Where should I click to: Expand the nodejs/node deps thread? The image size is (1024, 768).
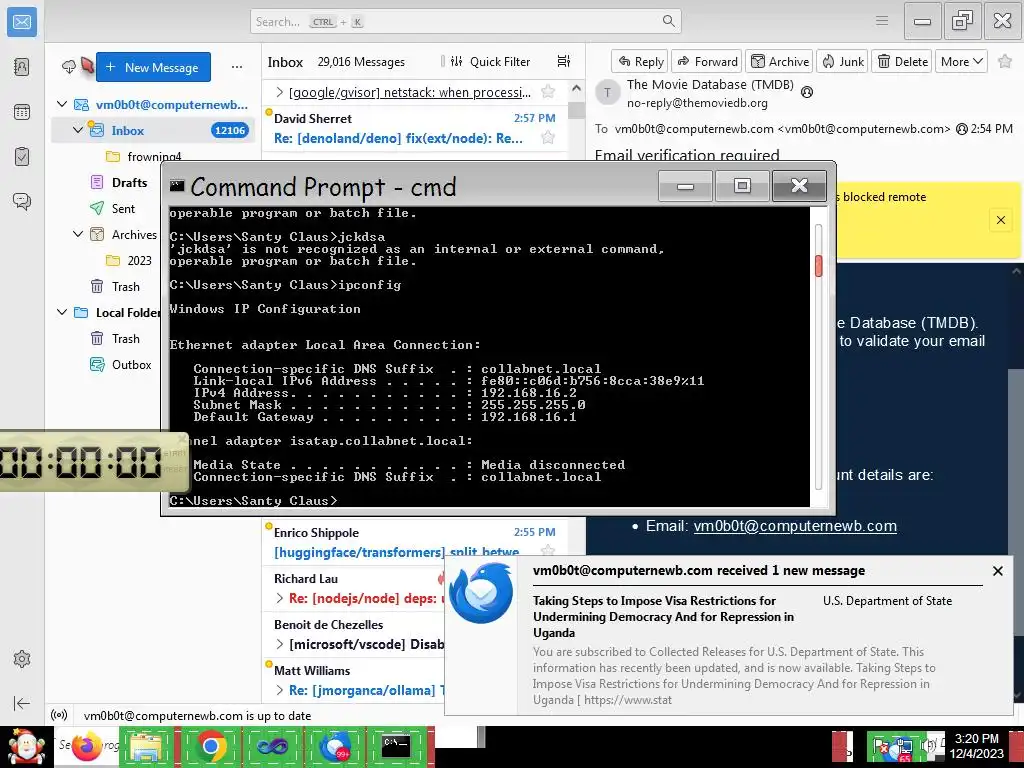pyautogui.click(x=280, y=598)
